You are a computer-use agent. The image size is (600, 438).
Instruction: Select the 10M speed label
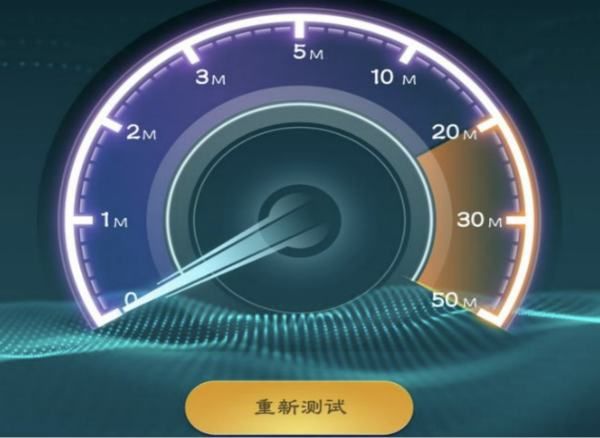click(x=394, y=78)
